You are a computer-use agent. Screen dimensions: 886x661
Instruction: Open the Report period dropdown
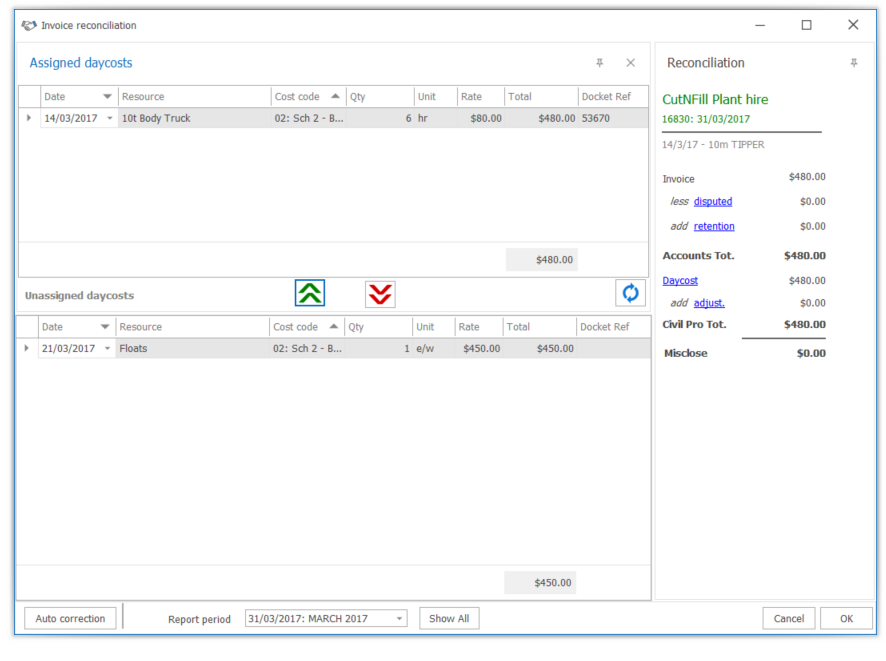399,619
